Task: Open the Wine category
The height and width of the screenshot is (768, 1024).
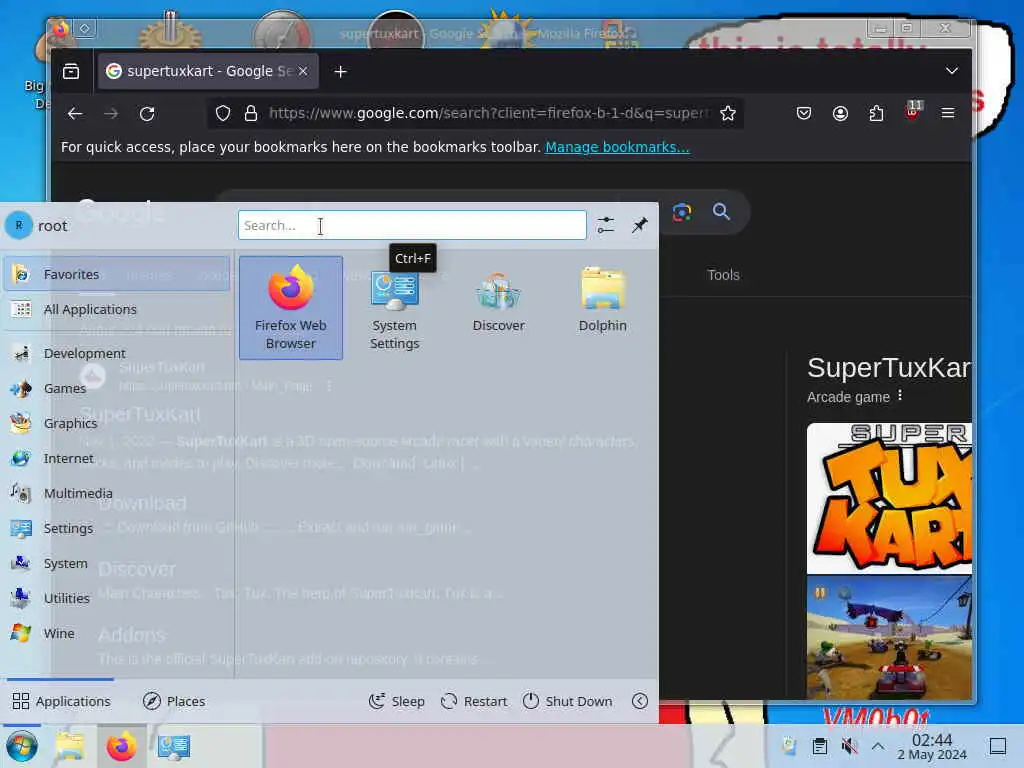Action: pos(117,633)
